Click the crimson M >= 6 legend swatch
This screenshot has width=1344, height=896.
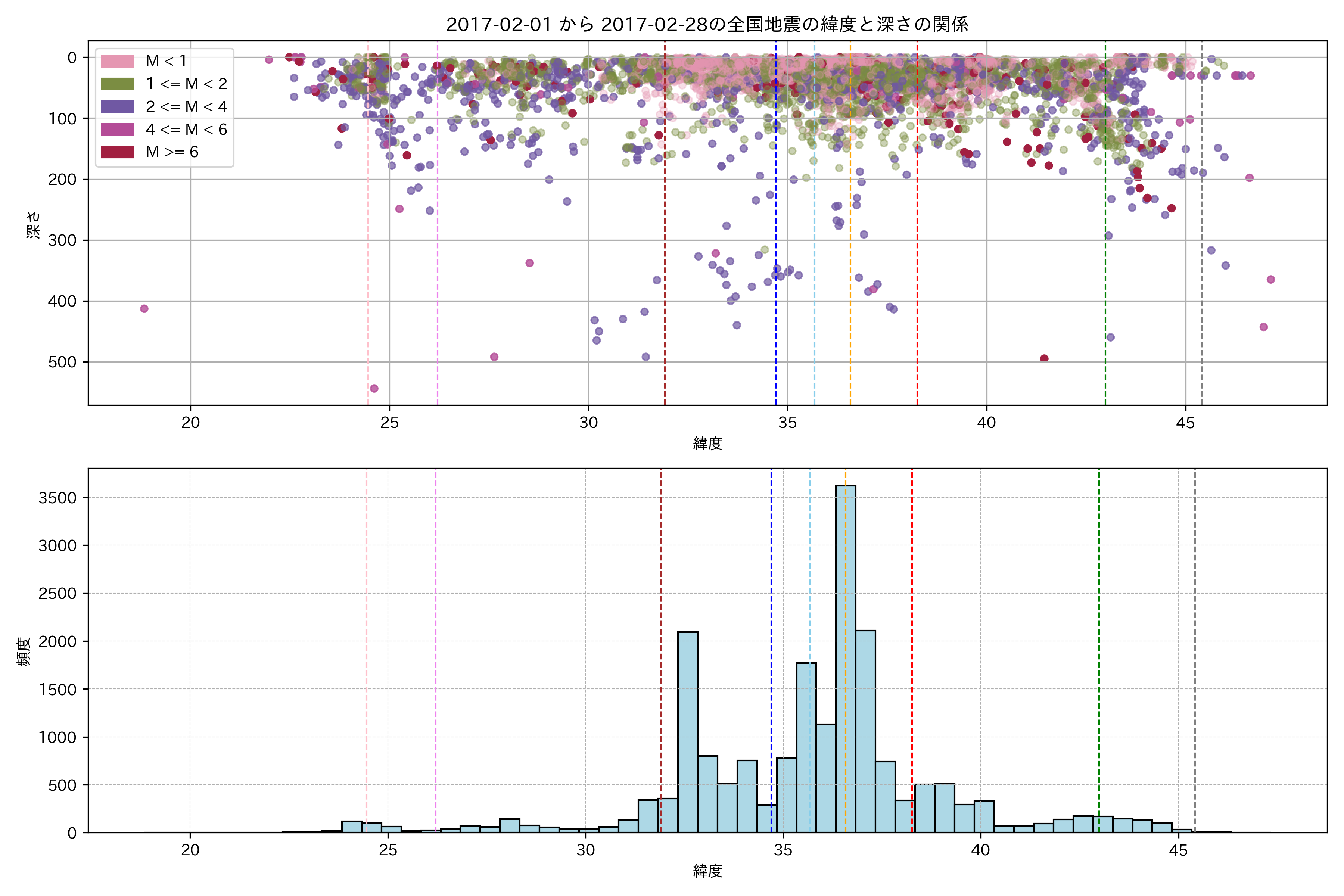click(x=117, y=152)
